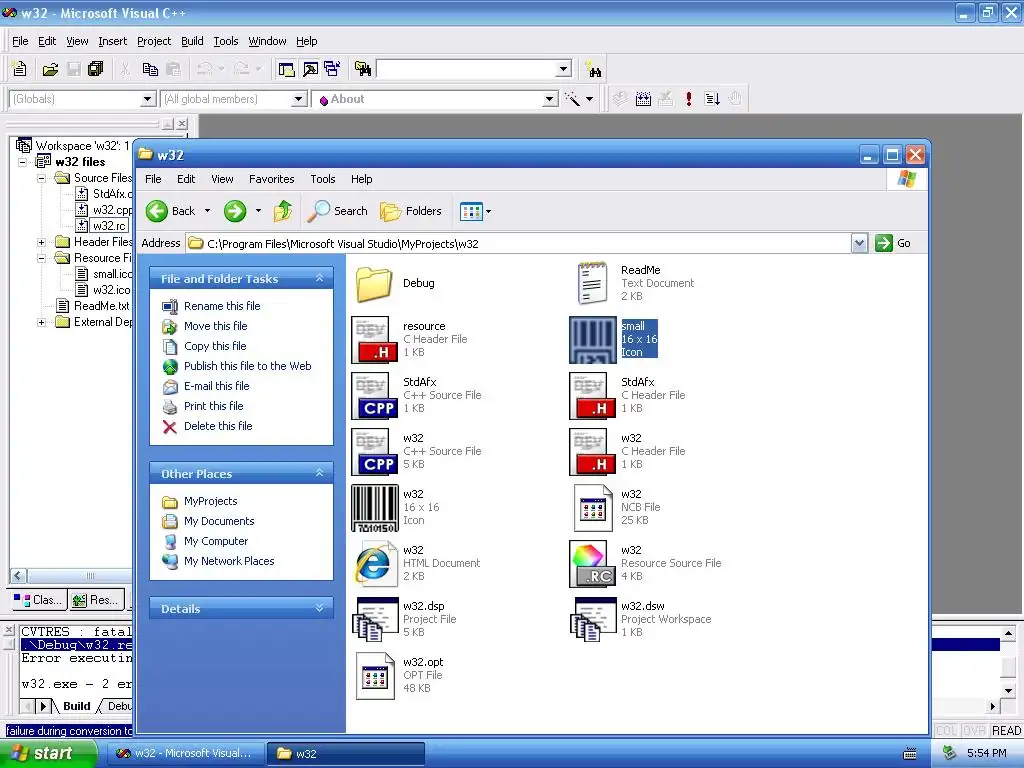Select the Debug folder icon
Screen dimensions: 1024x768
click(374, 284)
